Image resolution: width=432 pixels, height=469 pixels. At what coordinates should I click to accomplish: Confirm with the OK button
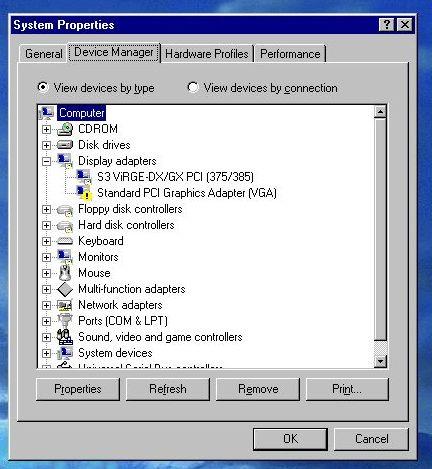[x=290, y=439]
